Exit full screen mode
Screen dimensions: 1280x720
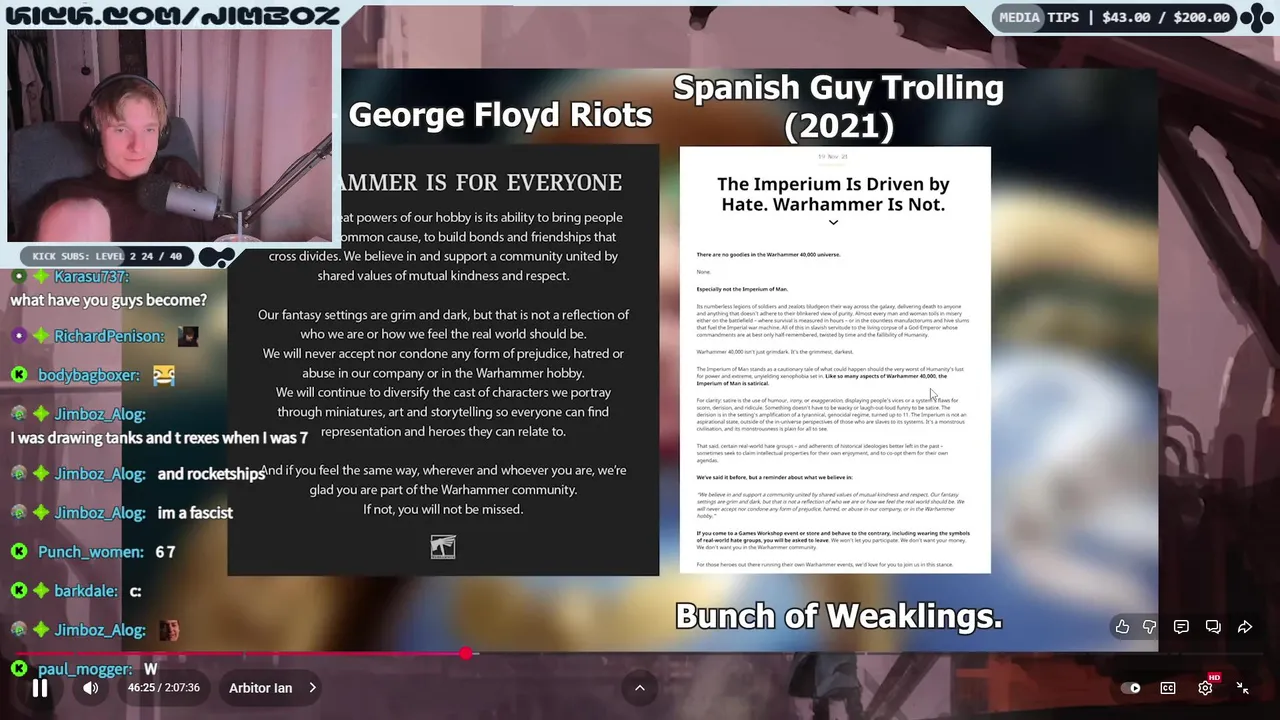(x=1243, y=688)
